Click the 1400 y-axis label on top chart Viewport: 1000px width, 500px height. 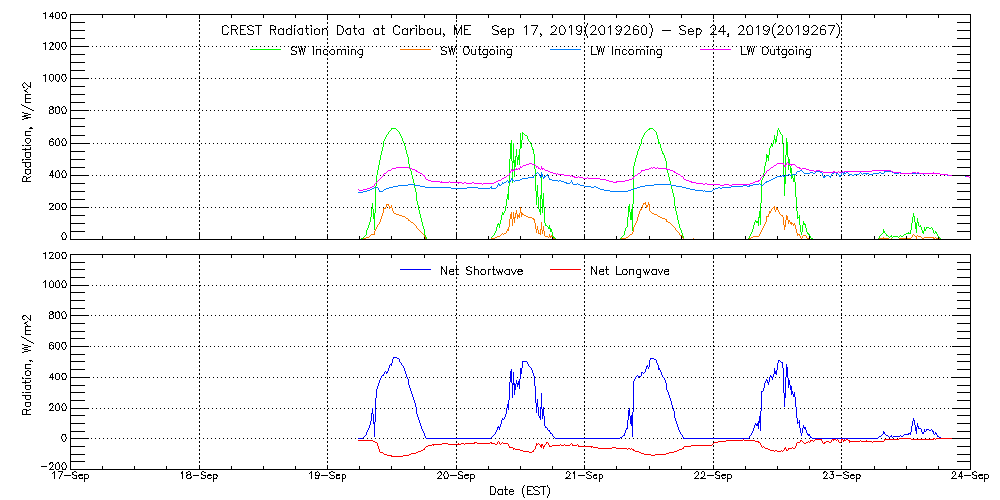pyautogui.click(x=54, y=18)
